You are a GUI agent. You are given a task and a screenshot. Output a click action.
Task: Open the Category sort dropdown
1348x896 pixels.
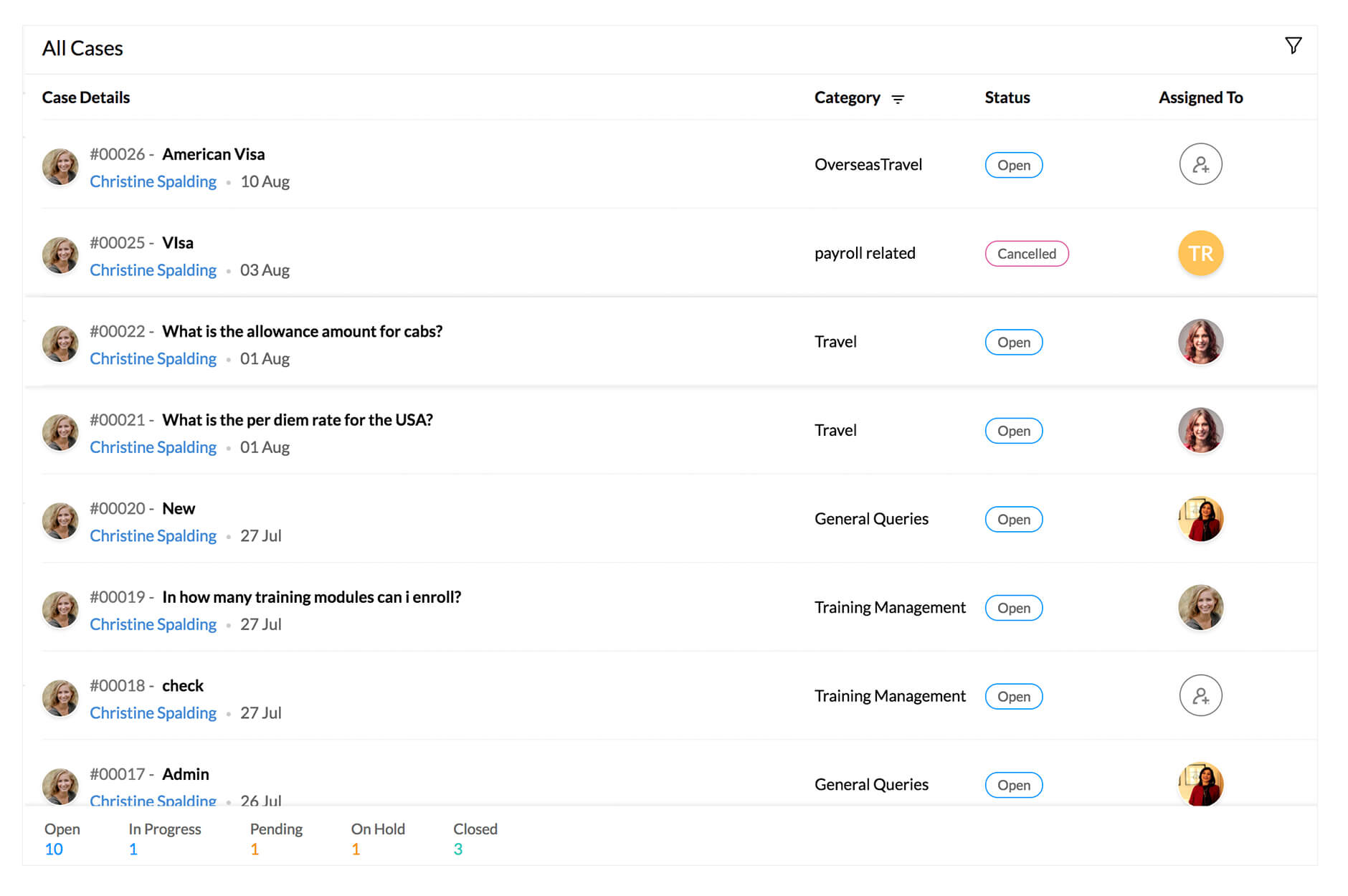pos(898,99)
